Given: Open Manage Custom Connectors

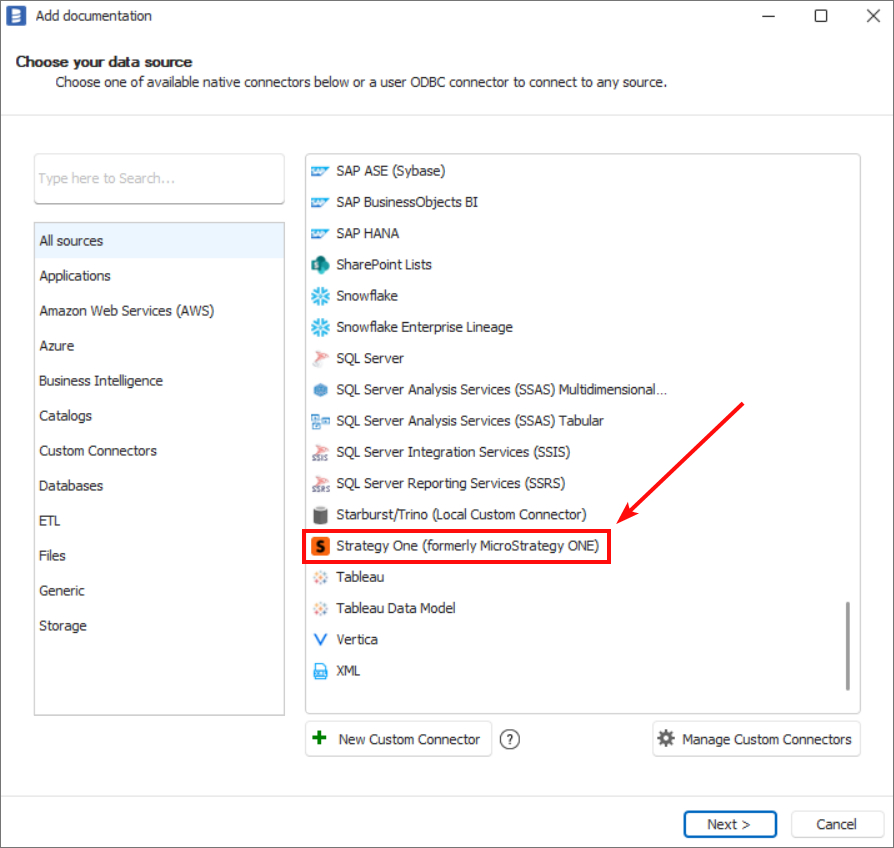Looking at the screenshot, I should coord(756,739).
